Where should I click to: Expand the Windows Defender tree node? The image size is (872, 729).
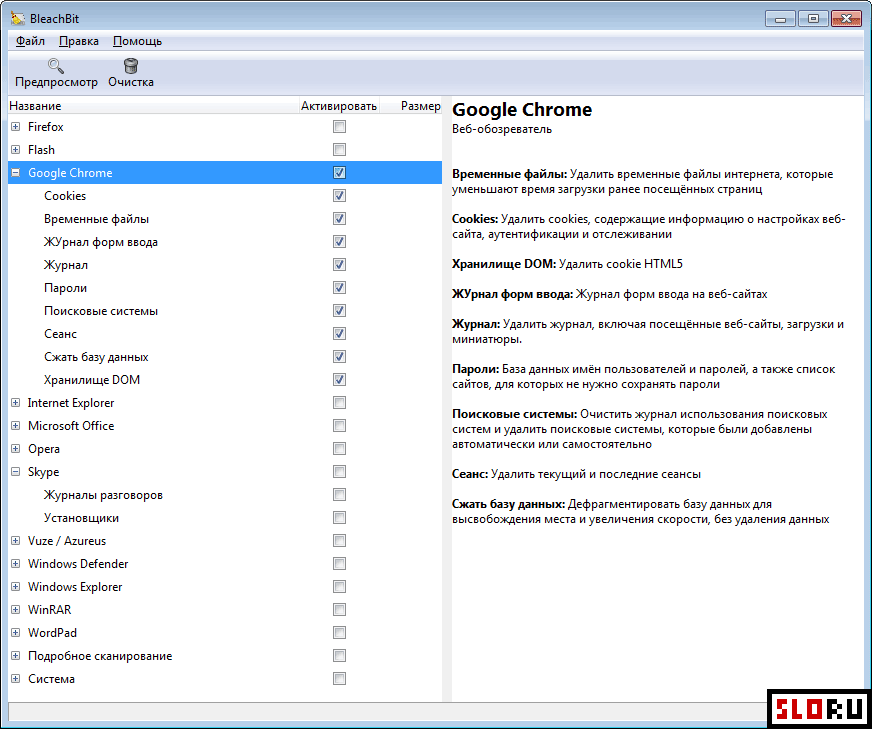coord(16,563)
